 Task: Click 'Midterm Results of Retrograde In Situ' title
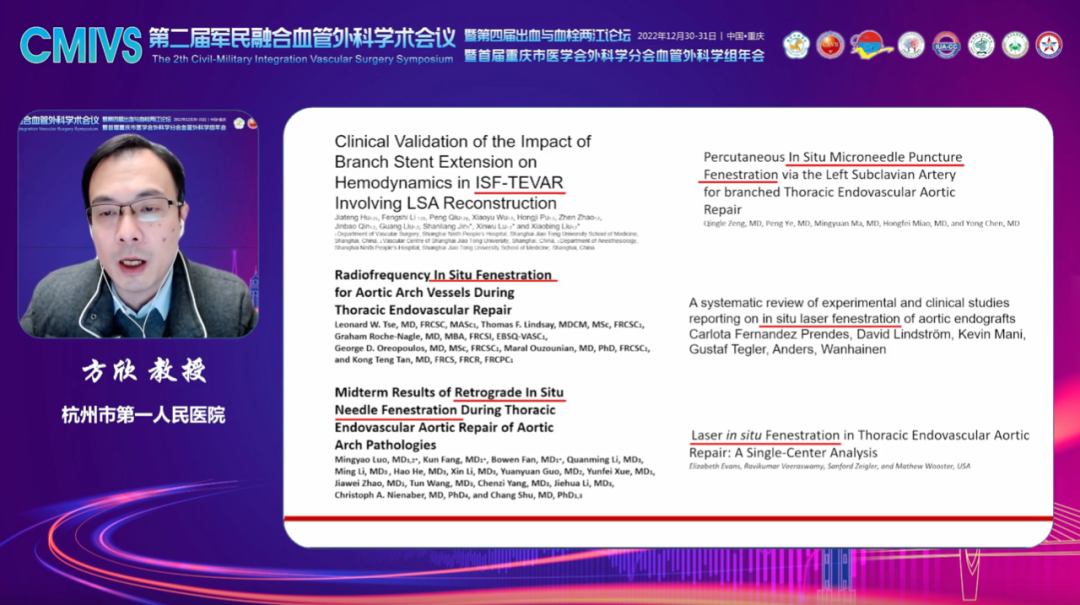point(449,392)
